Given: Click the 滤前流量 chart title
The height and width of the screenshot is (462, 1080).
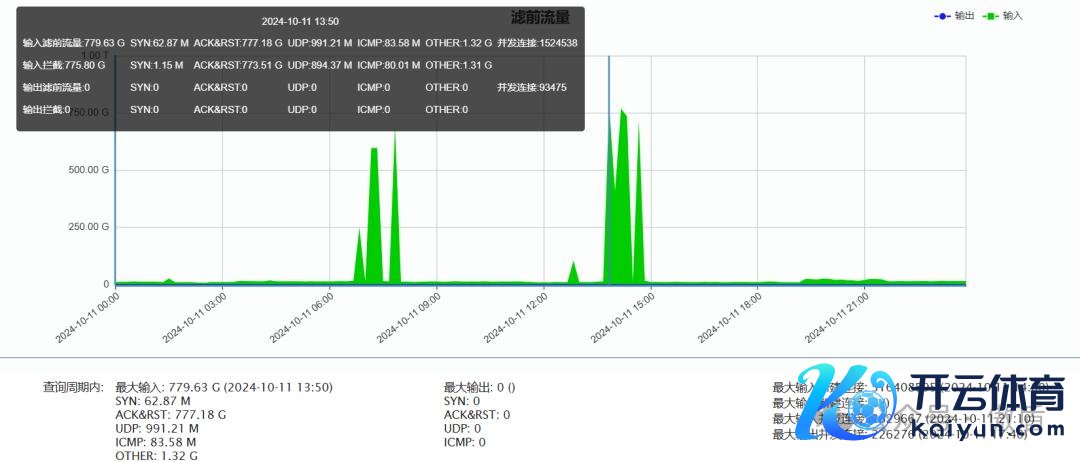Looking at the screenshot, I should click(540, 17).
